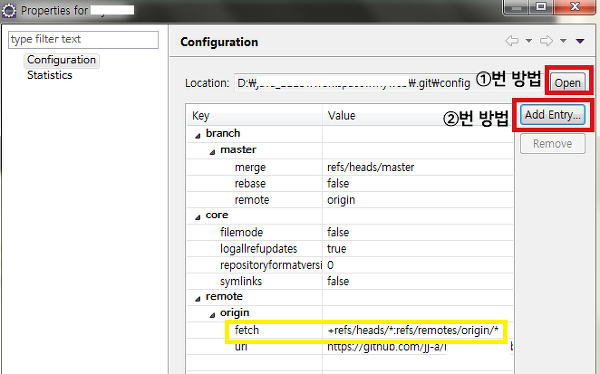The height and width of the screenshot is (374, 600).
Task: Collapse the master node
Action: [212, 152]
